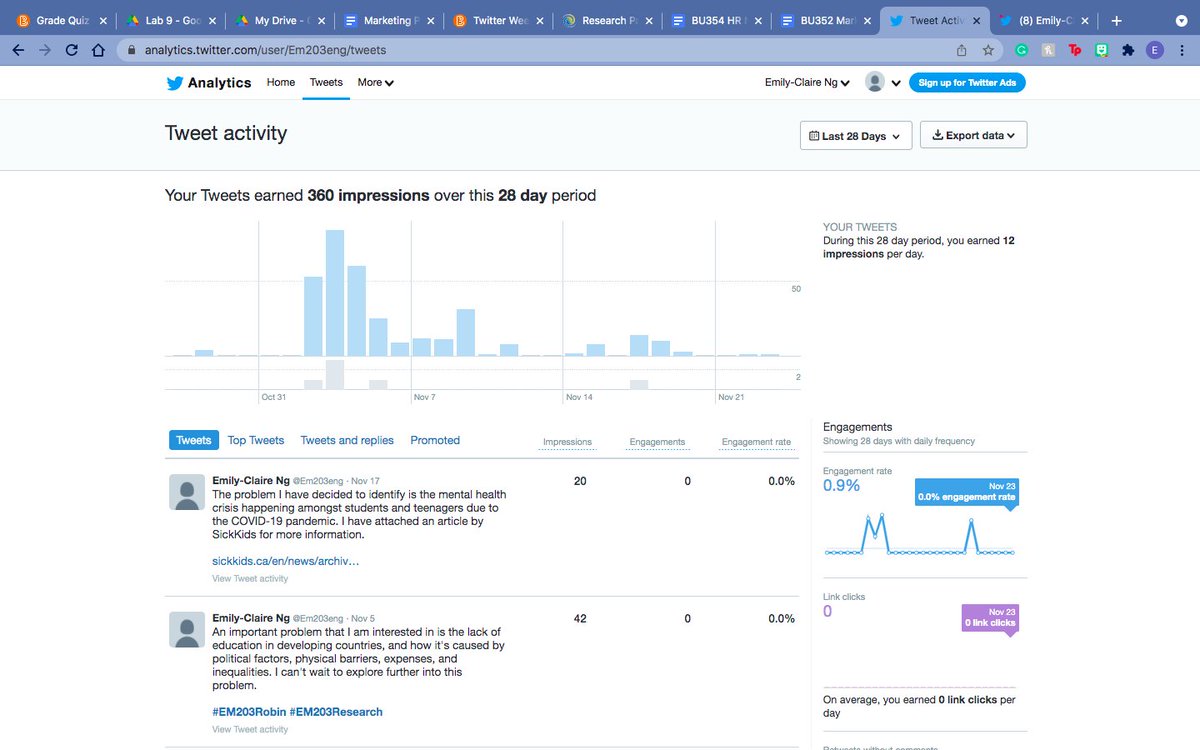
Task: Click the red Tp extension icon
Action: (x=1075, y=50)
